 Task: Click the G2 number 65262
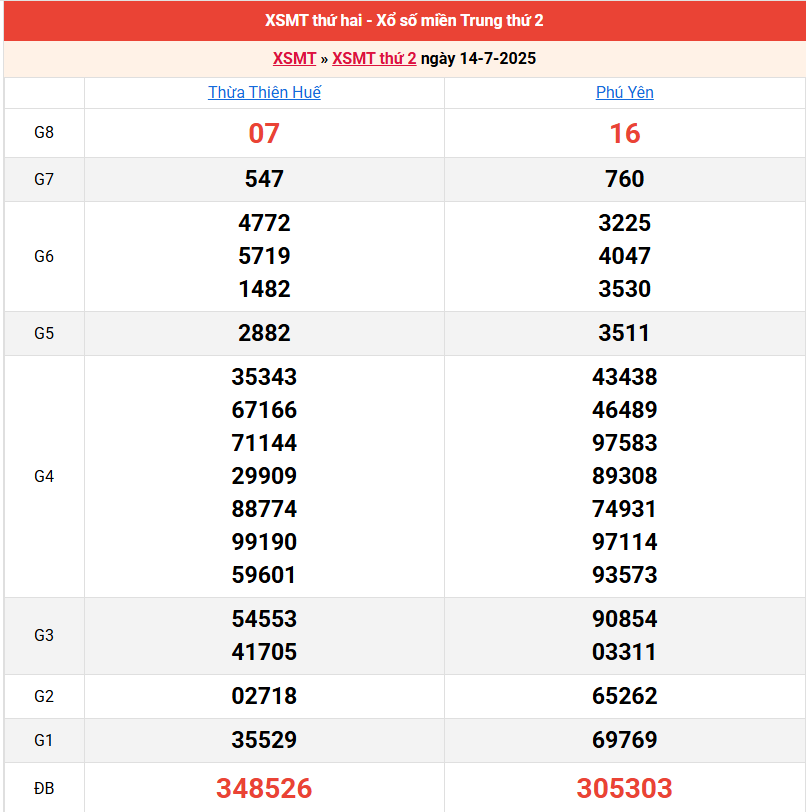(x=624, y=696)
